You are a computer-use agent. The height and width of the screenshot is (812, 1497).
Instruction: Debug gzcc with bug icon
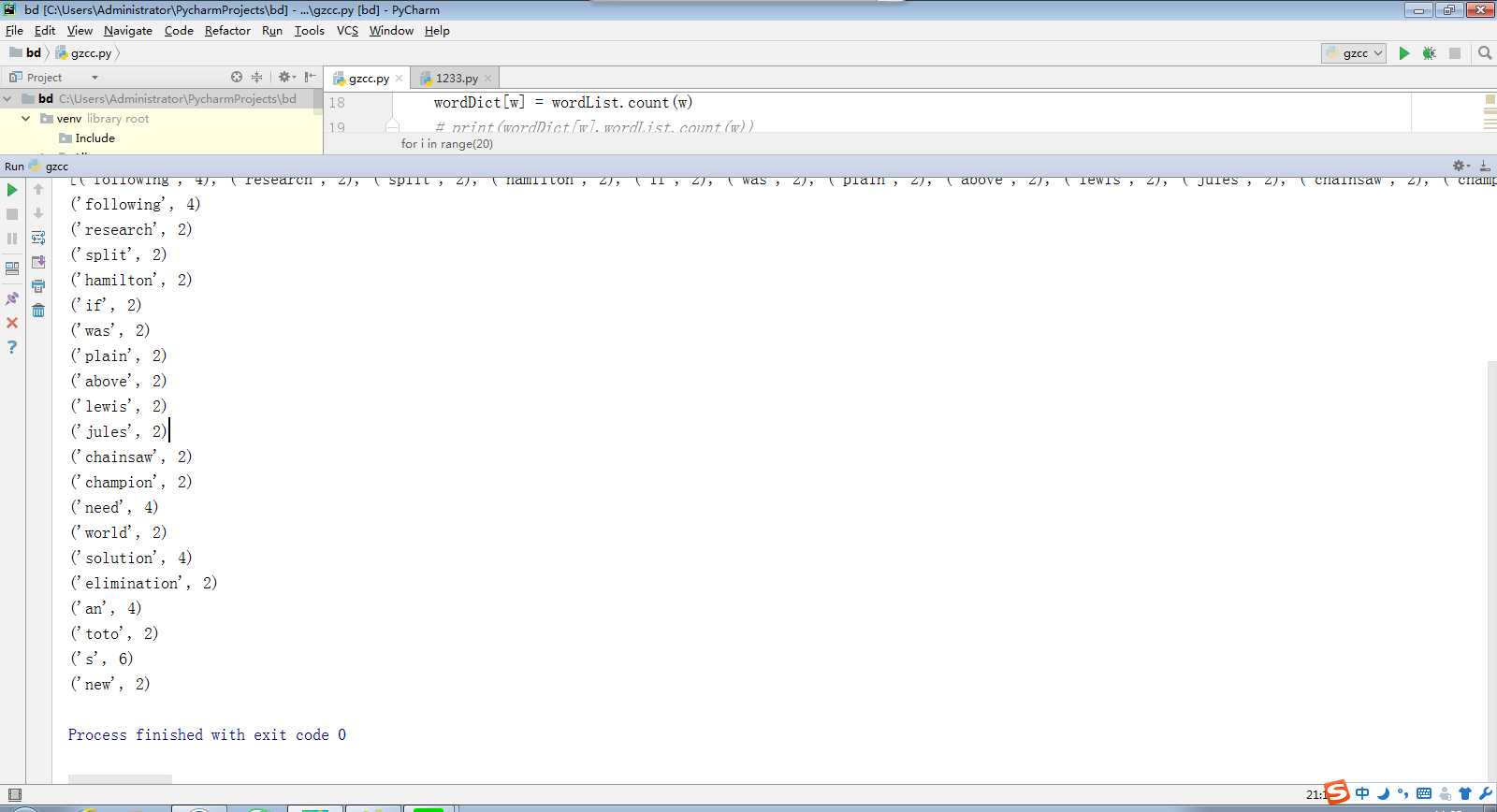tap(1429, 53)
